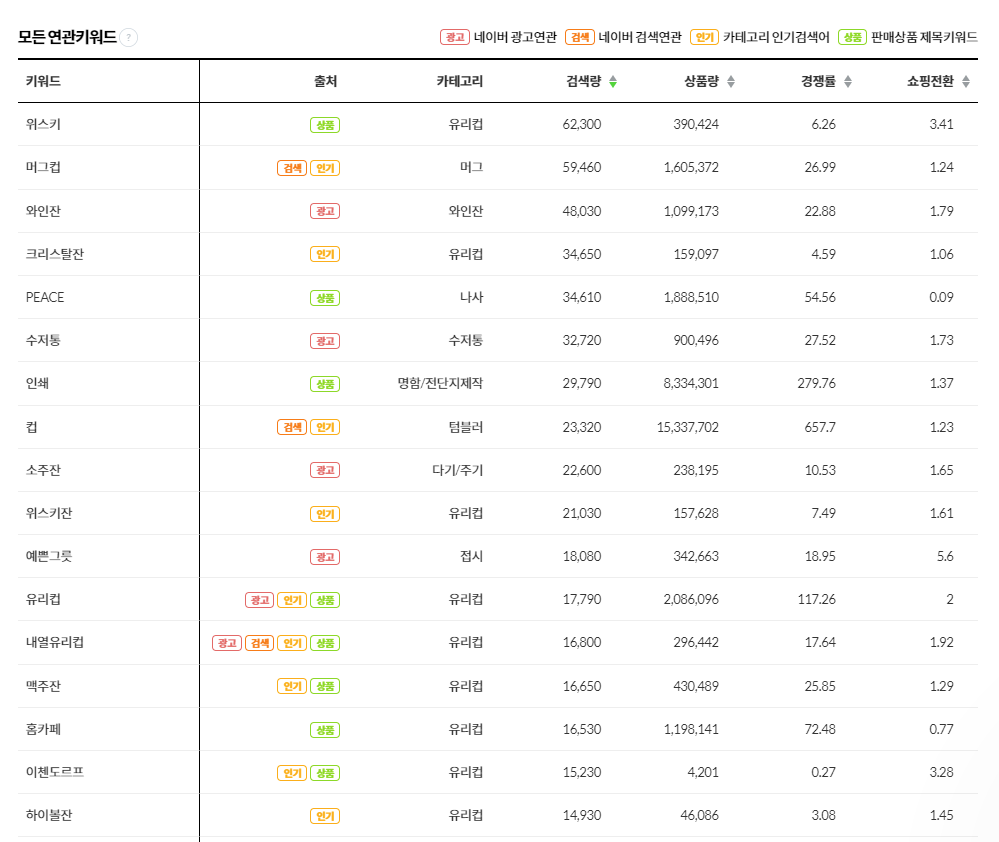Sort by 경쟁률 using its arrow icon
Image resolution: width=999 pixels, height=842 pixels.
848,82
